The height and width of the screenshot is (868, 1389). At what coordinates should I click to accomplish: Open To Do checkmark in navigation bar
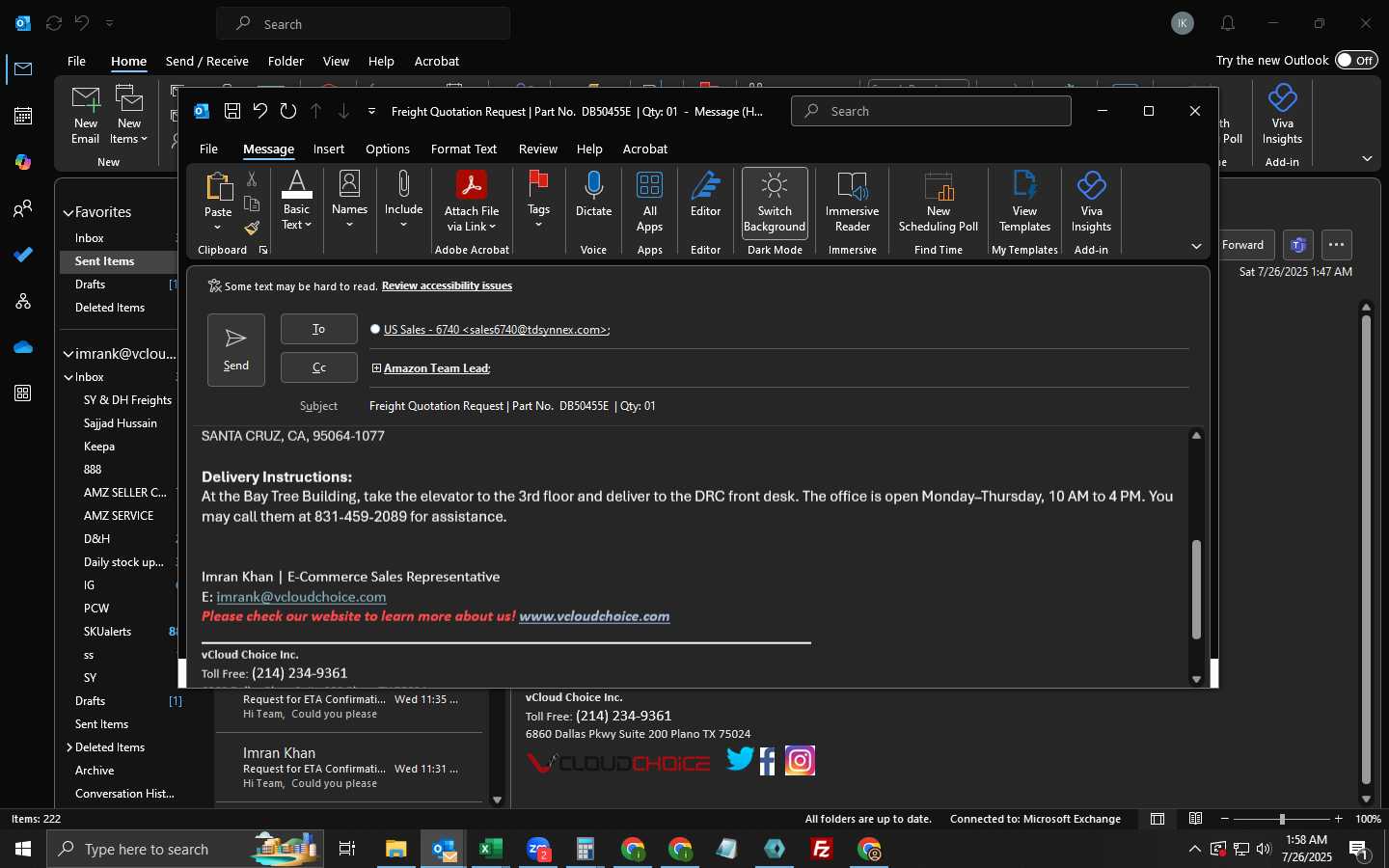click(23, 255)
